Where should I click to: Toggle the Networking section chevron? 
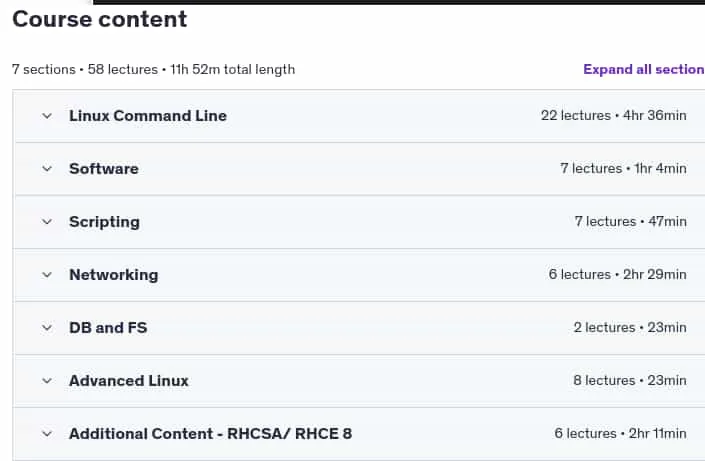47,275
